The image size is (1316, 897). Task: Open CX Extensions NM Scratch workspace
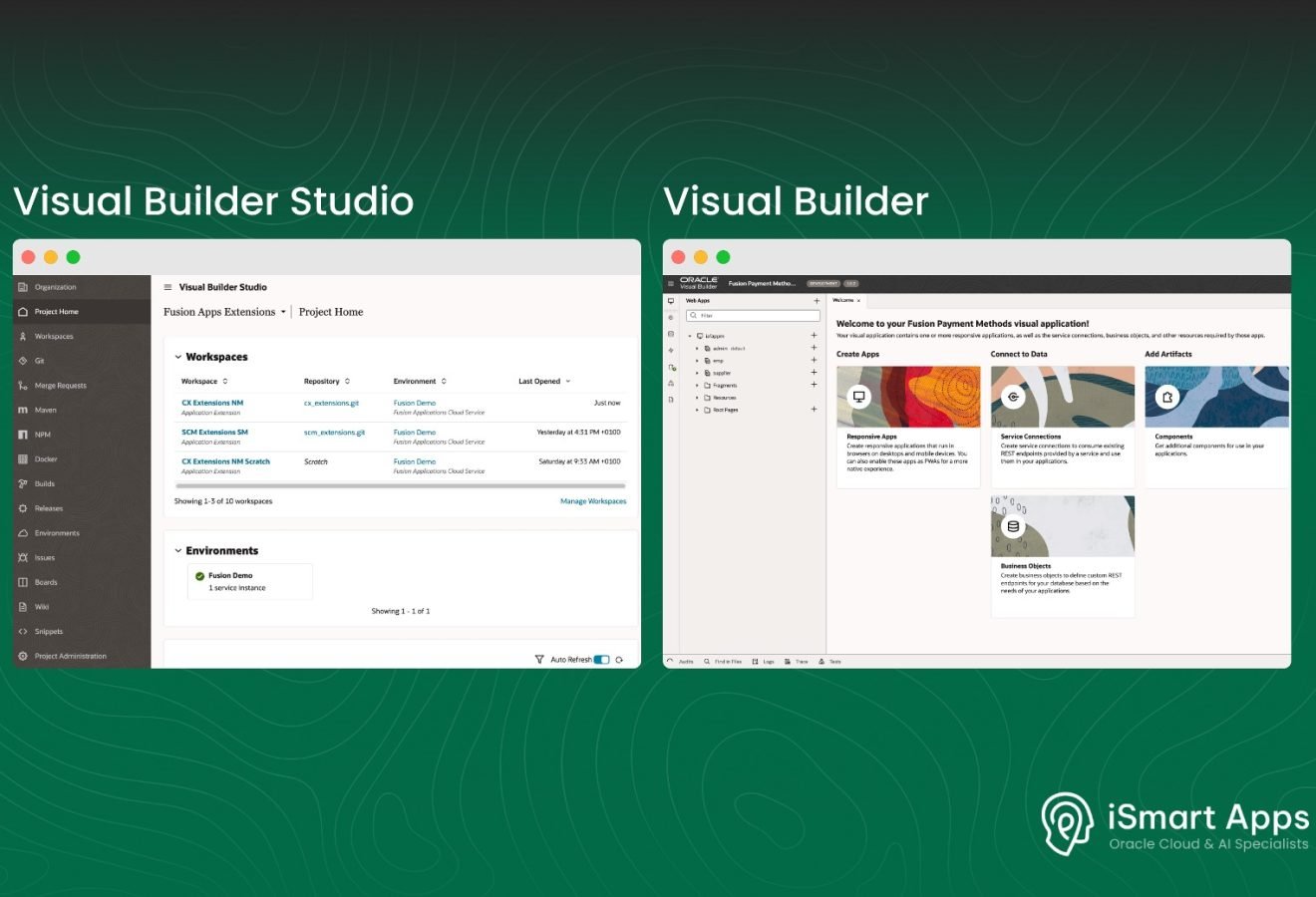[x=225, y=461]
